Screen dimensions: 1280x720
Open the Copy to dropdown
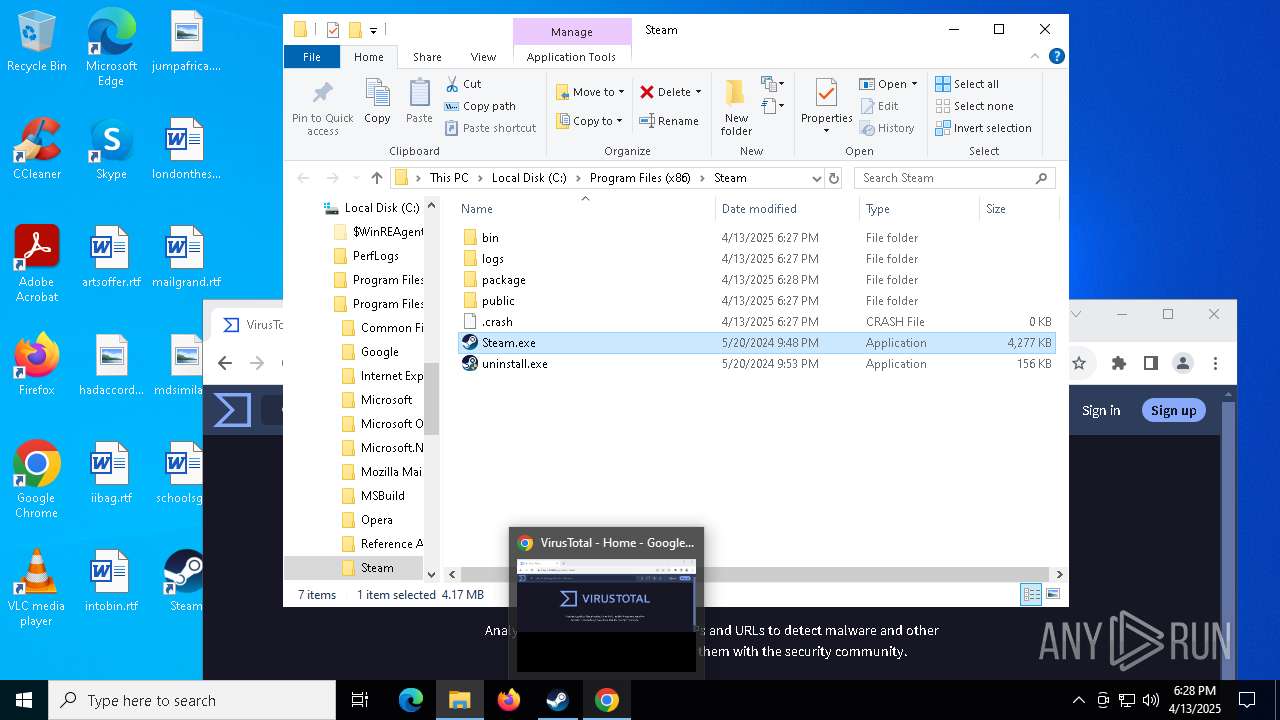[x=589, y=121]
